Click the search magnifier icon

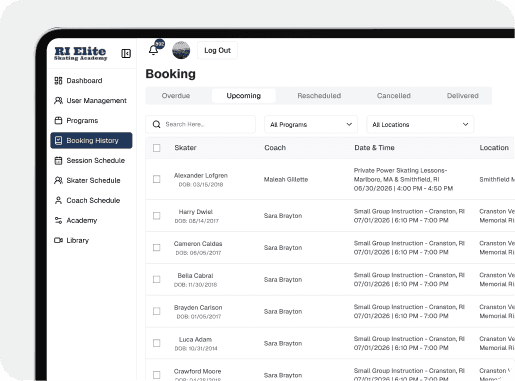pyautogui.click(x=156, y=124)
